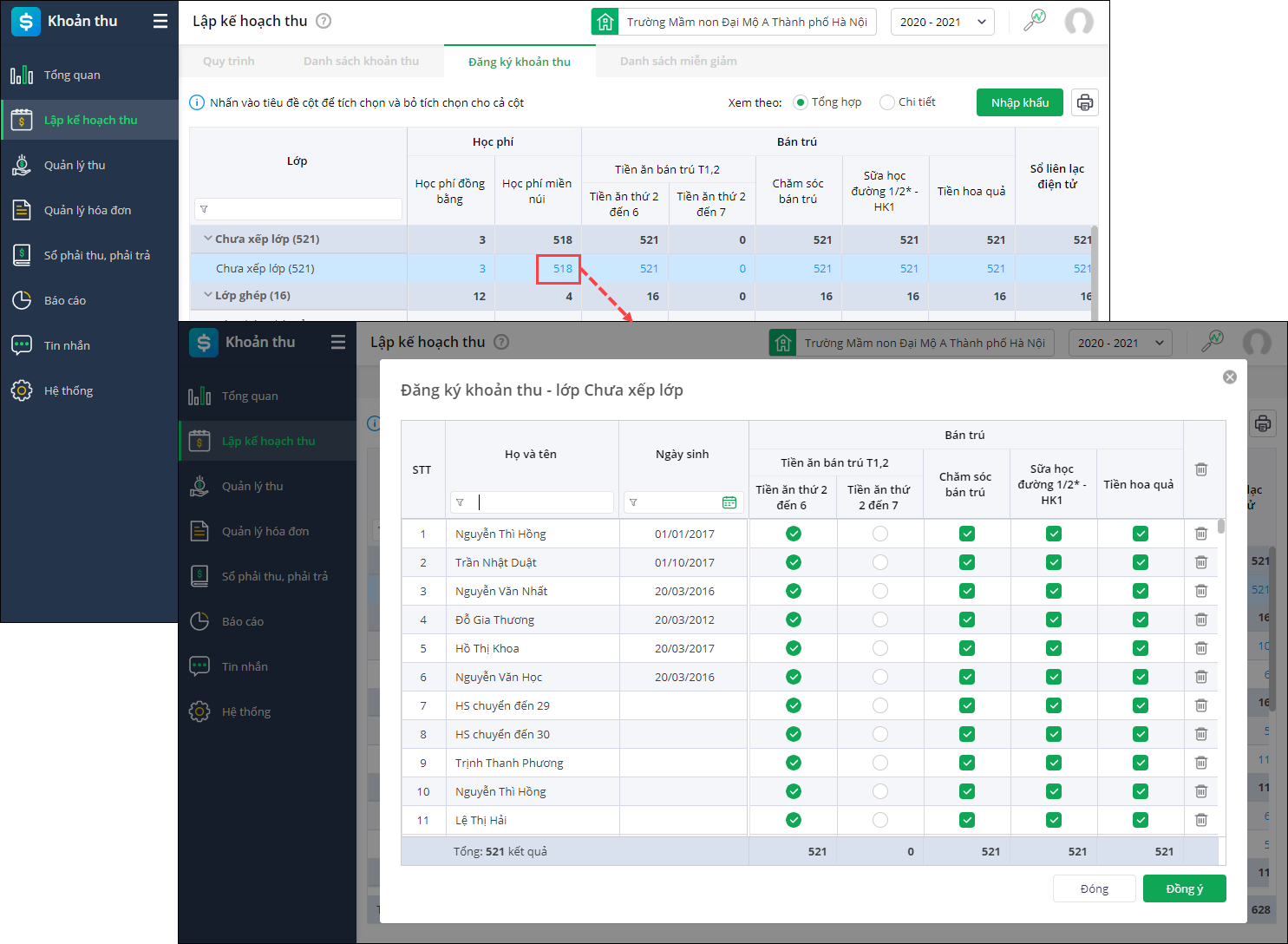
Task: Collapse the Lớp ghép (16) group
Action: (x=208, y=295)
